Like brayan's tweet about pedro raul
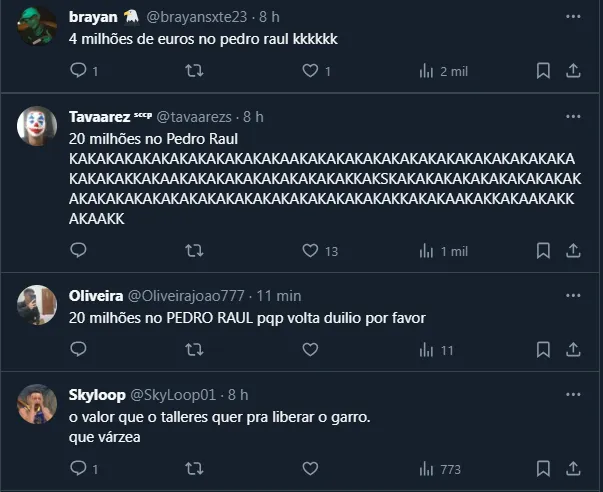Screen dimensions: 603x492 310,71
